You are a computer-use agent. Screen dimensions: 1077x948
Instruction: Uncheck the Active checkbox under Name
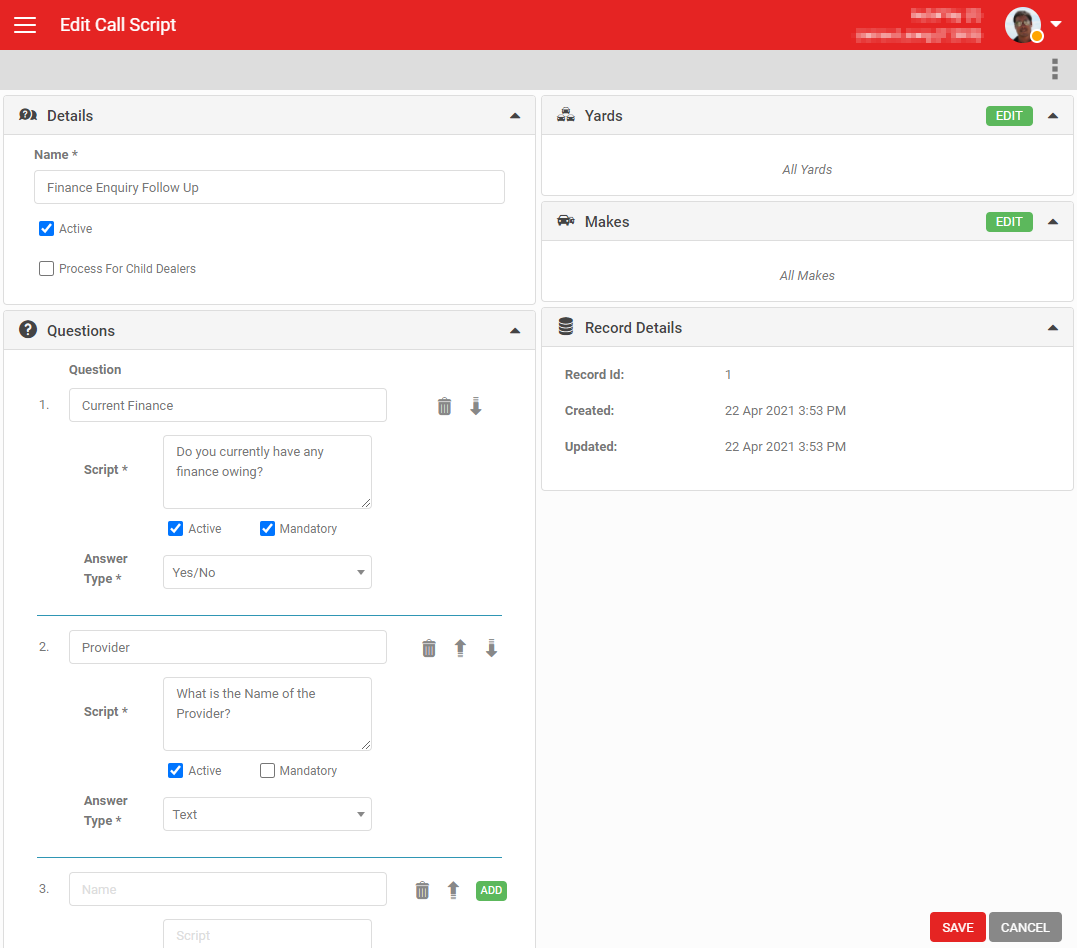point(46,229)
